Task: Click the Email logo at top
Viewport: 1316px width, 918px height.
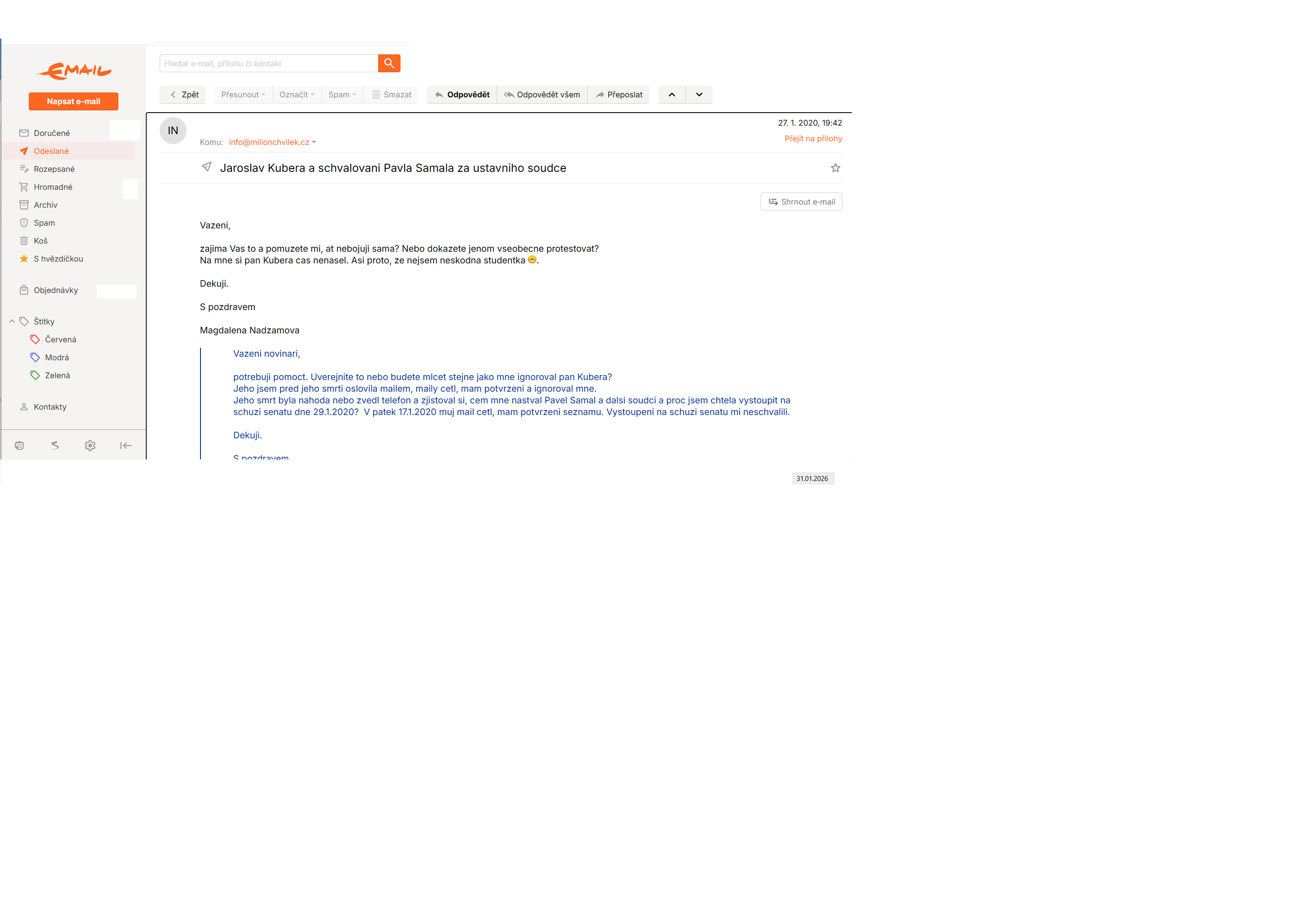Action: click(74, 70)
